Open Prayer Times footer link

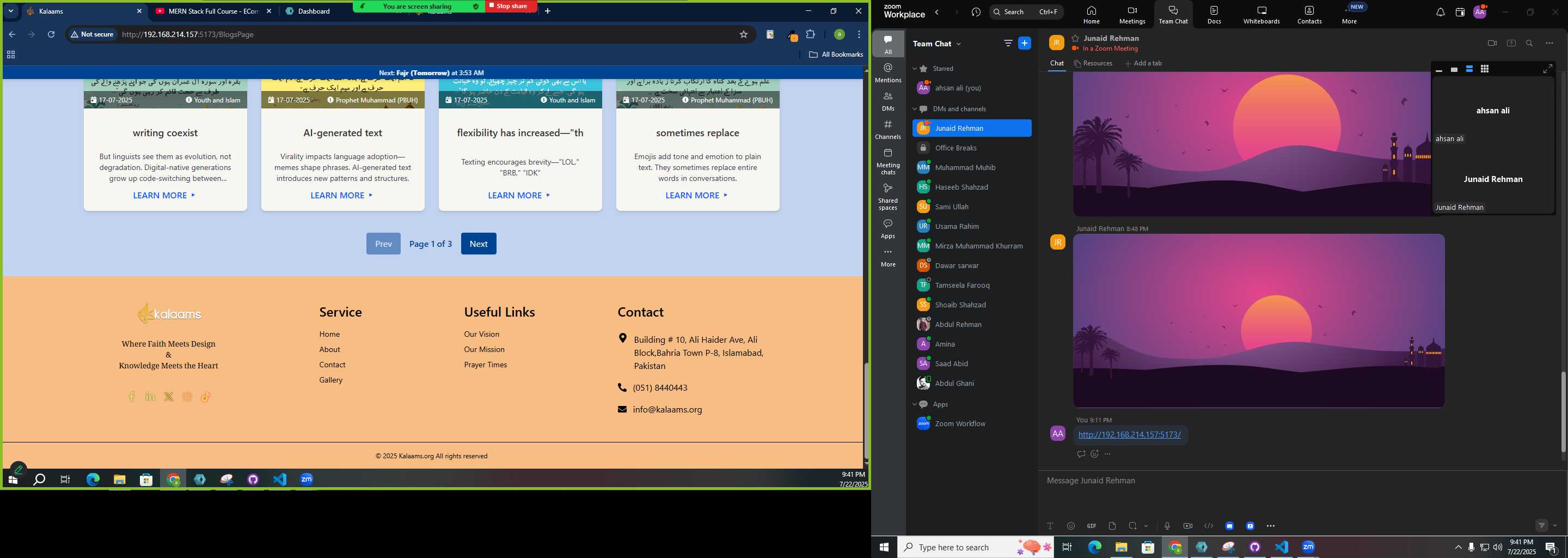coord(485,365)
